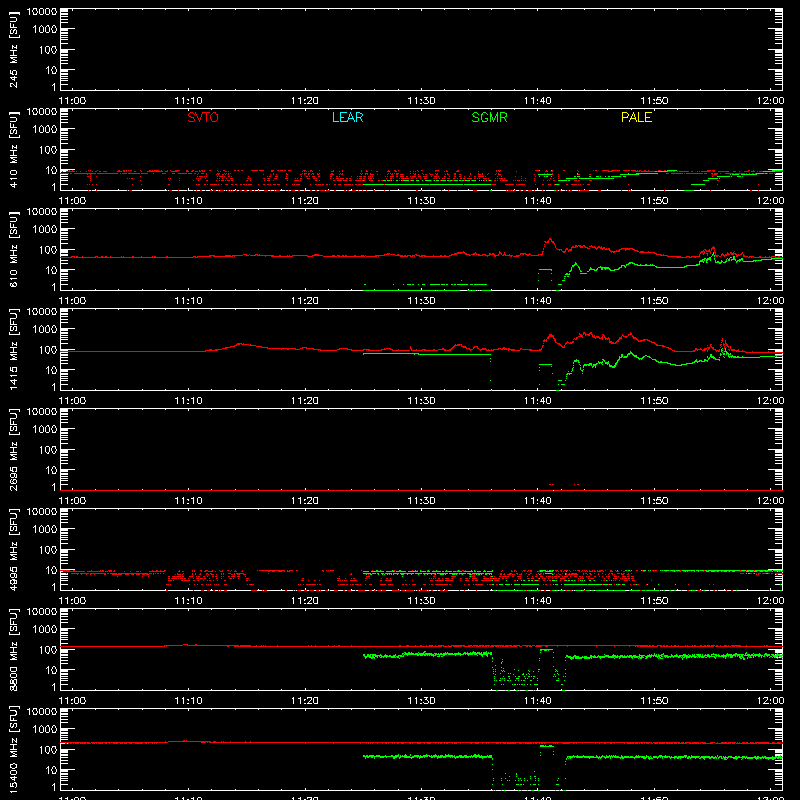The width and height of the screenshot is (800, 800).
Task: Click the 12:00 time label under the 245 MHz panel
Action: (x=770, y=101)
